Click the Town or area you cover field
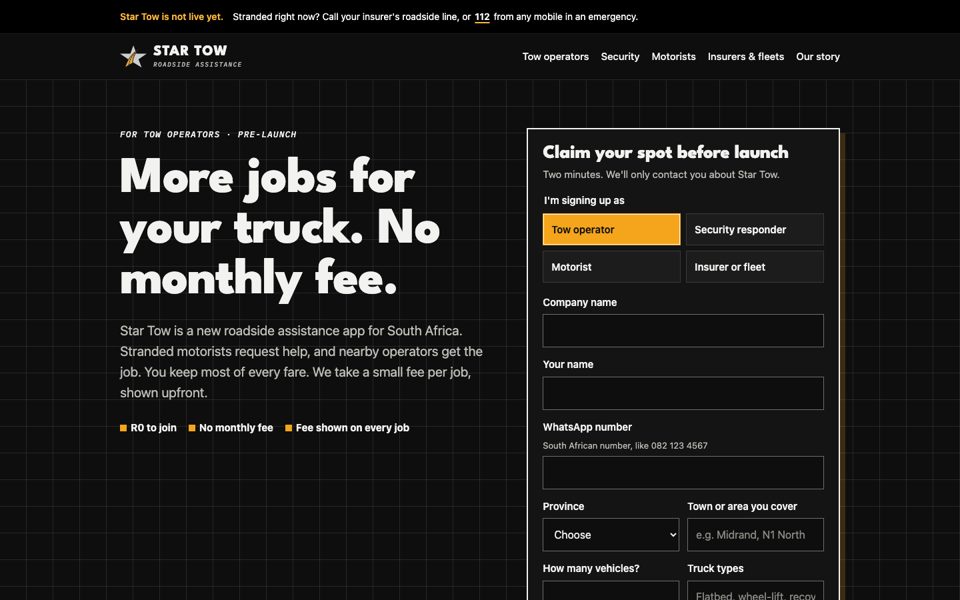Image resolution: width=960 pixels, height=600 pixels. pyautogui.click(x=755, y=534)
